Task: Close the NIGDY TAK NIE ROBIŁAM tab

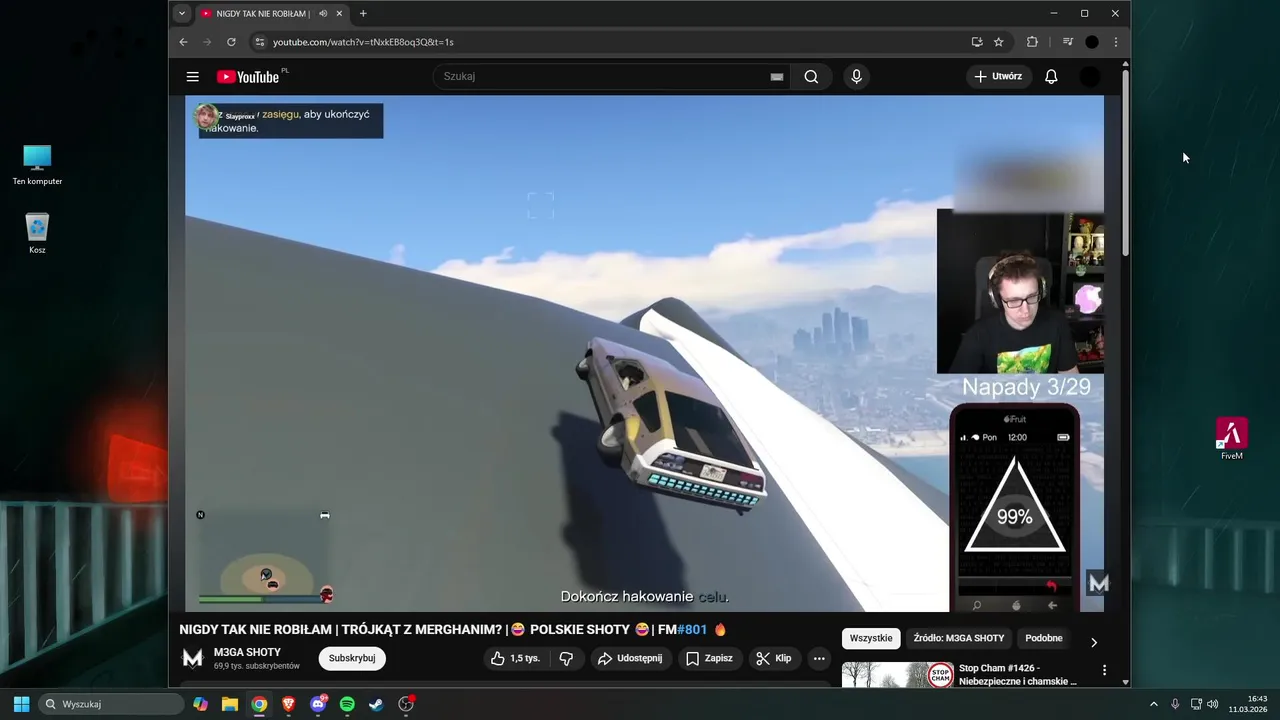Action: 339,14
